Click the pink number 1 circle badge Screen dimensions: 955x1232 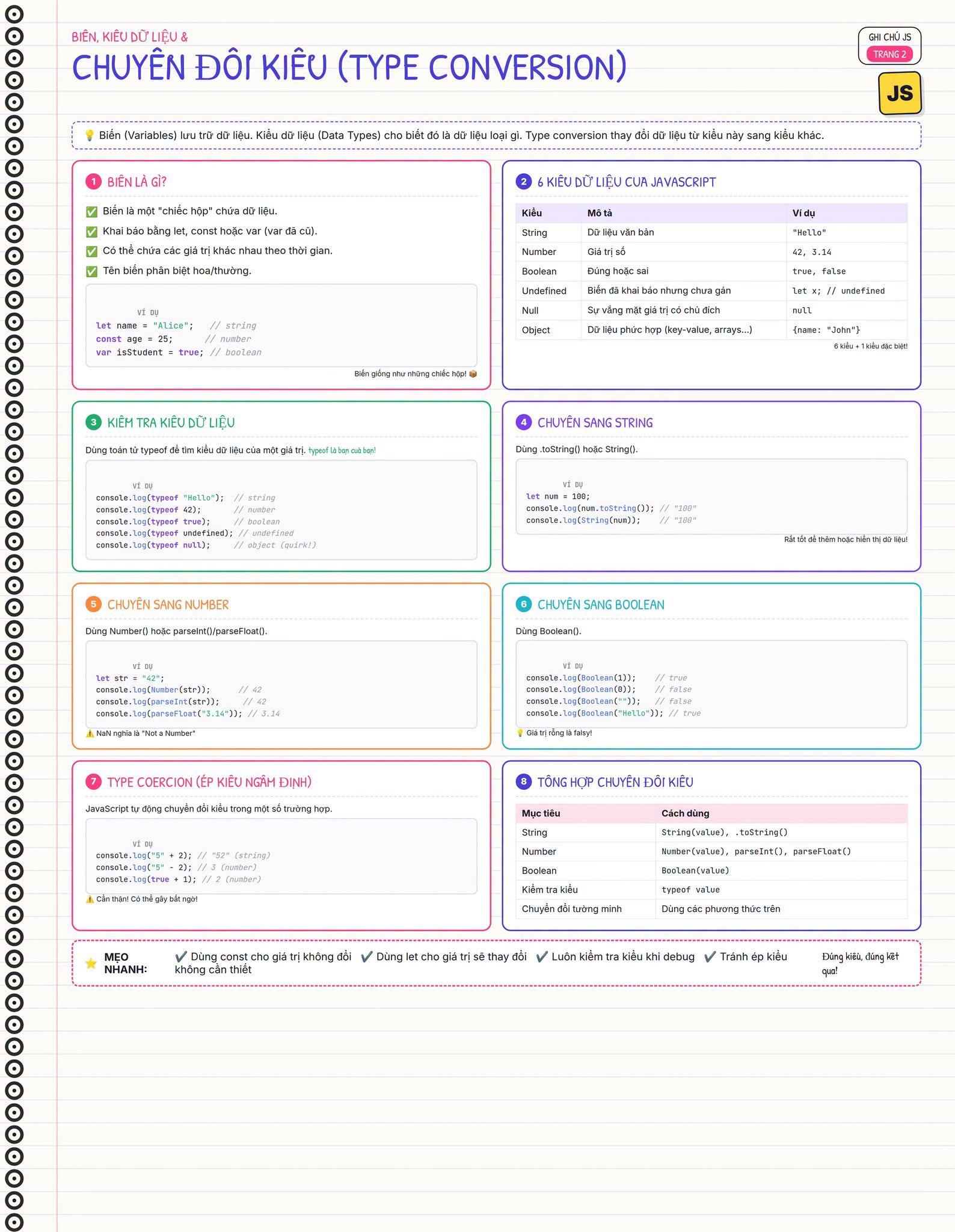(93, 182)
